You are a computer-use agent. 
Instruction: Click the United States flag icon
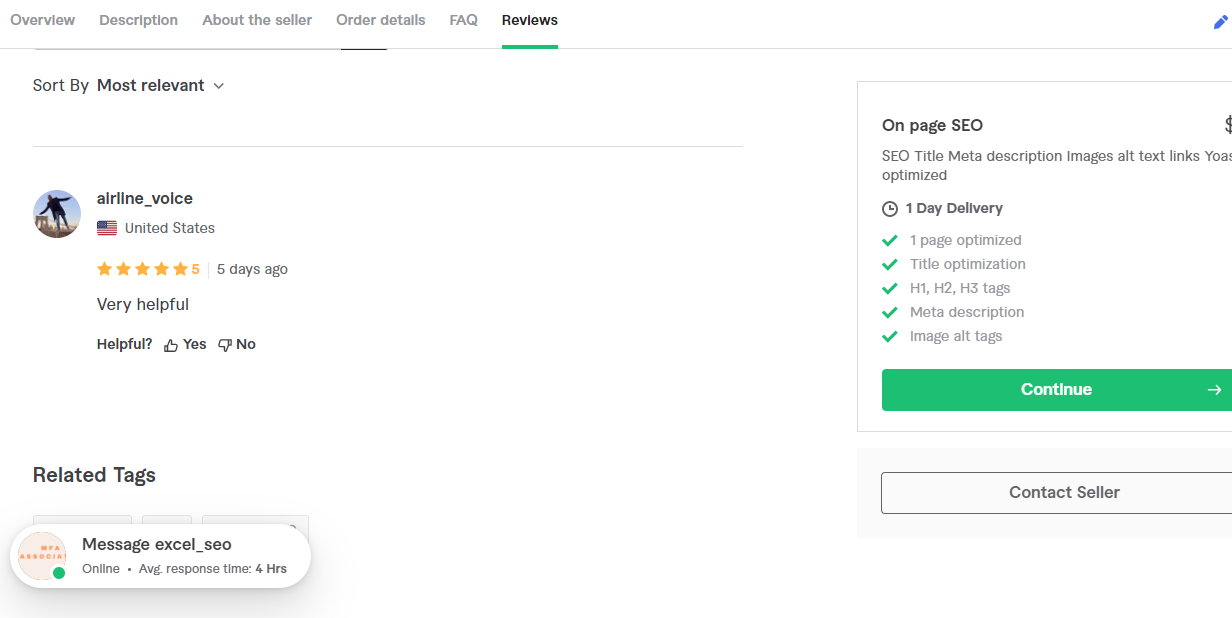pyautogui.click(x=107, y=228)
